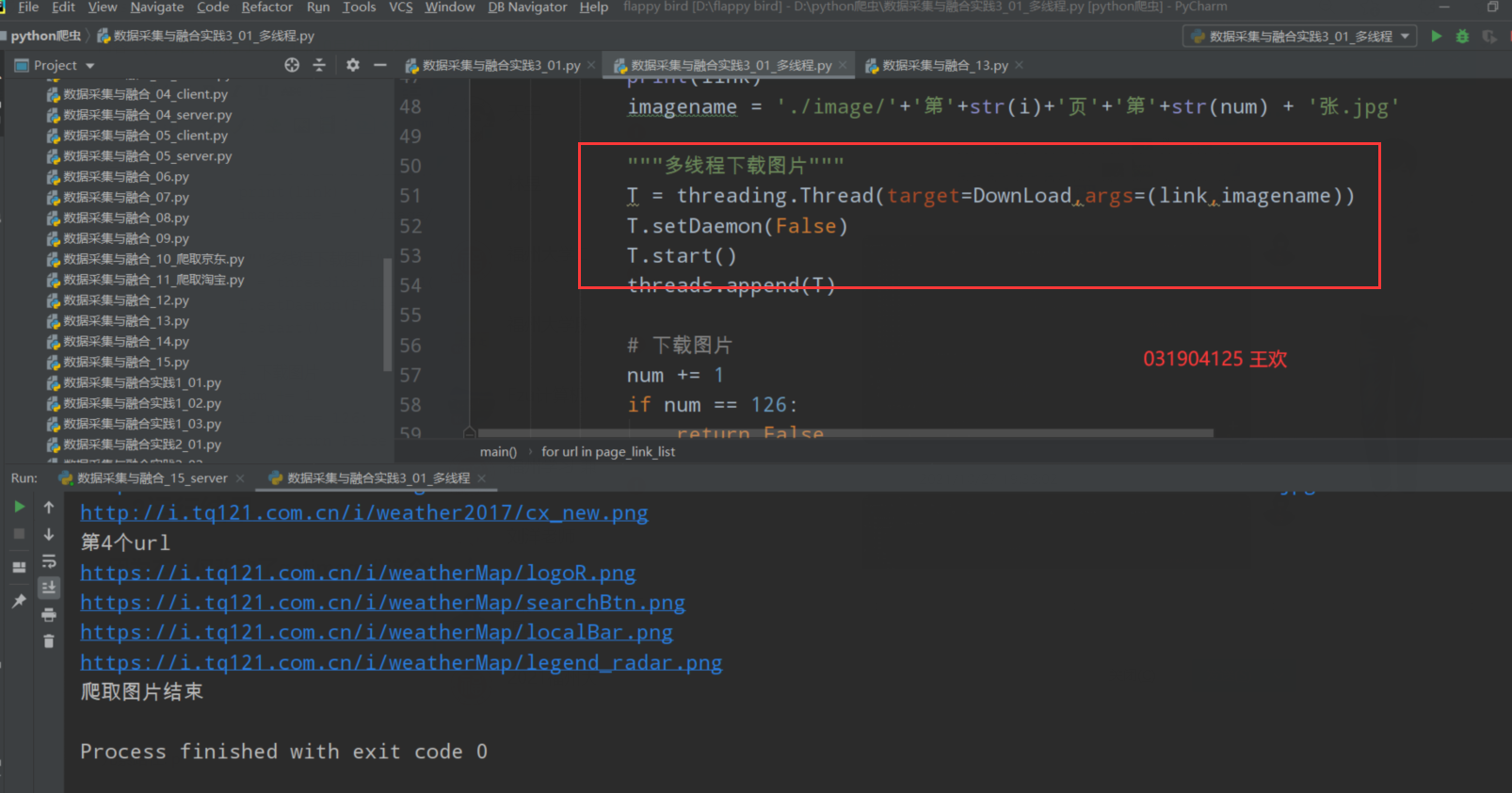
Task: Select 数据采集与融合_09.py in Project tree
Action: coord(125,238)
